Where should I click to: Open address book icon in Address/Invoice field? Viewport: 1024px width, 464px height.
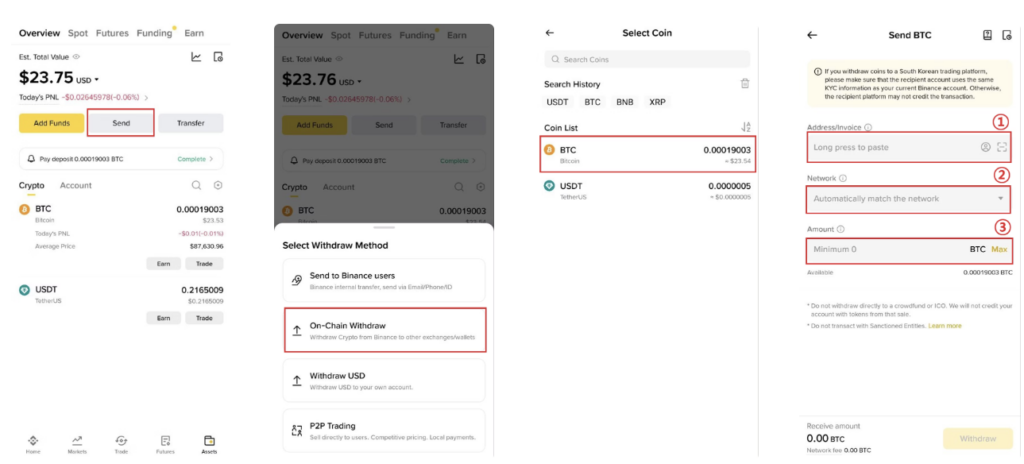coord(985,147)
